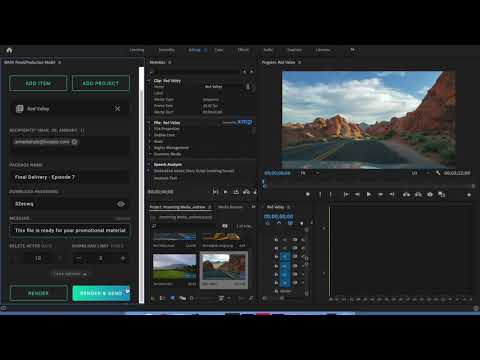Open Program monitor settings wrench
Image resolution: width=480 pixels, height=360 pixels.
(438, 173)
